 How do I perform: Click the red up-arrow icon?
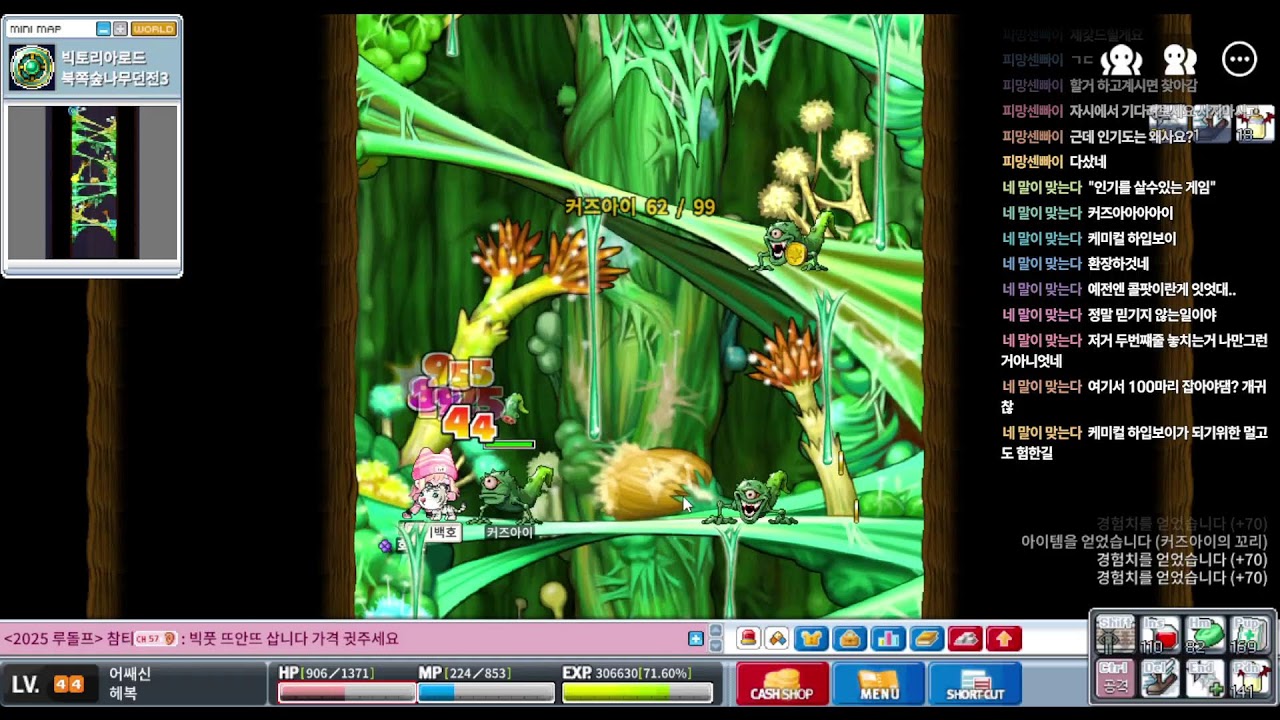[x=1003, y=639]
